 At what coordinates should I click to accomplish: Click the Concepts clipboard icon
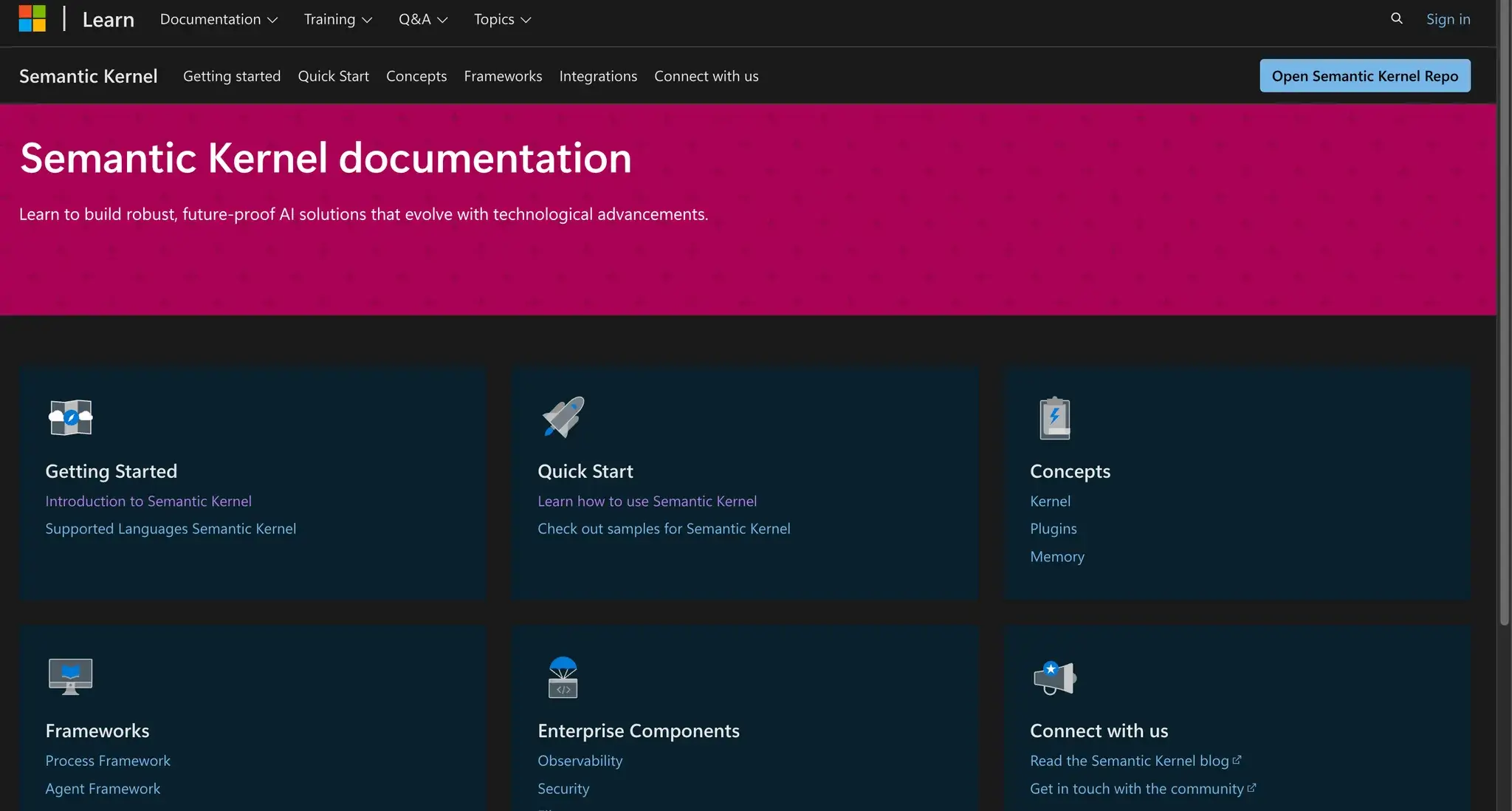point(1054,418)
